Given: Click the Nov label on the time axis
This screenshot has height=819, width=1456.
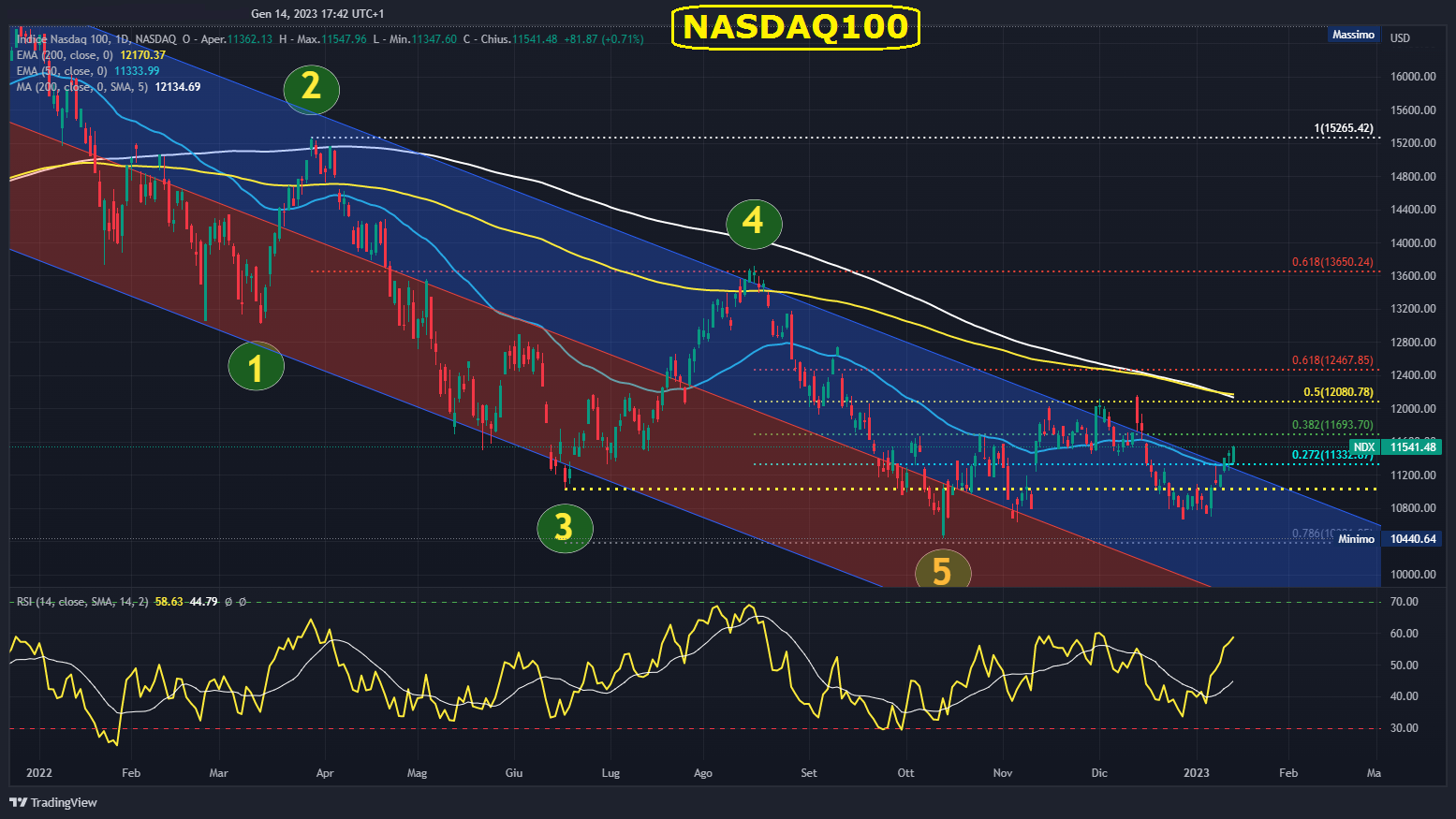Looking at the screenshot, I should point(1003,773).
